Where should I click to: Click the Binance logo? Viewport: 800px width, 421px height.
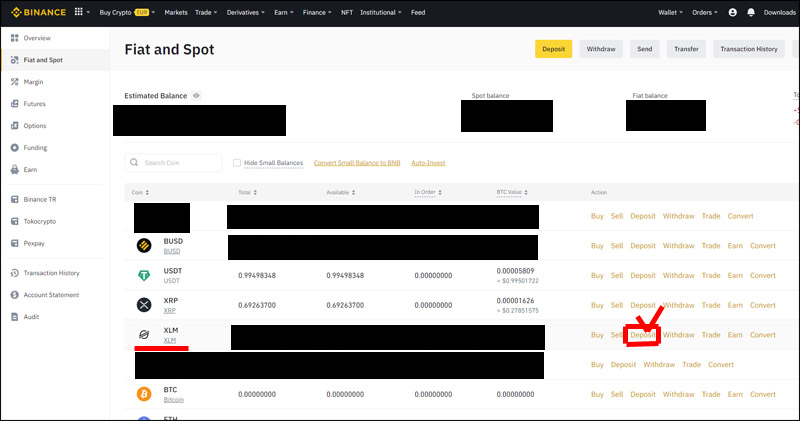coord(38,12)
